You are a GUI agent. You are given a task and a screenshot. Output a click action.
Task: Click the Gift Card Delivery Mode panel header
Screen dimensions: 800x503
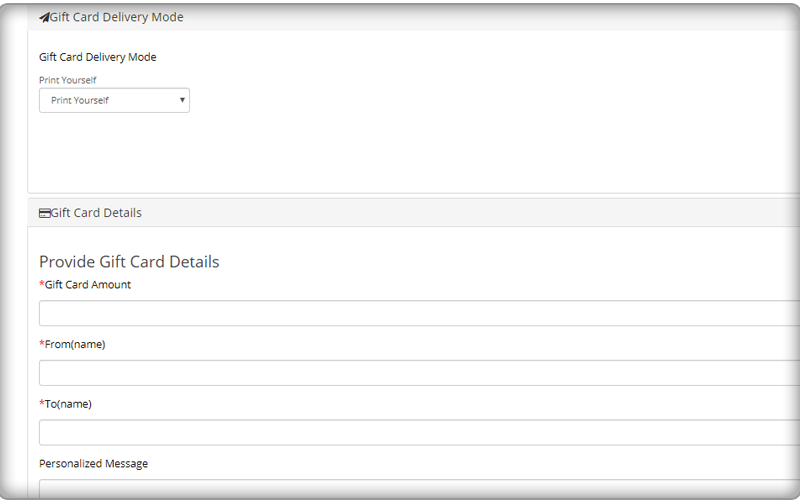tap(413, 17)
